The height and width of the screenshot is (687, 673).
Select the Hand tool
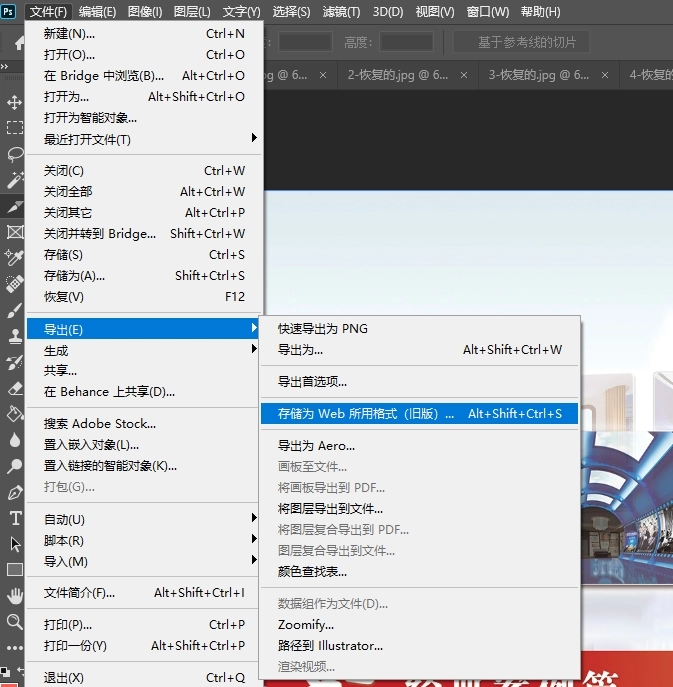point(14,596)
